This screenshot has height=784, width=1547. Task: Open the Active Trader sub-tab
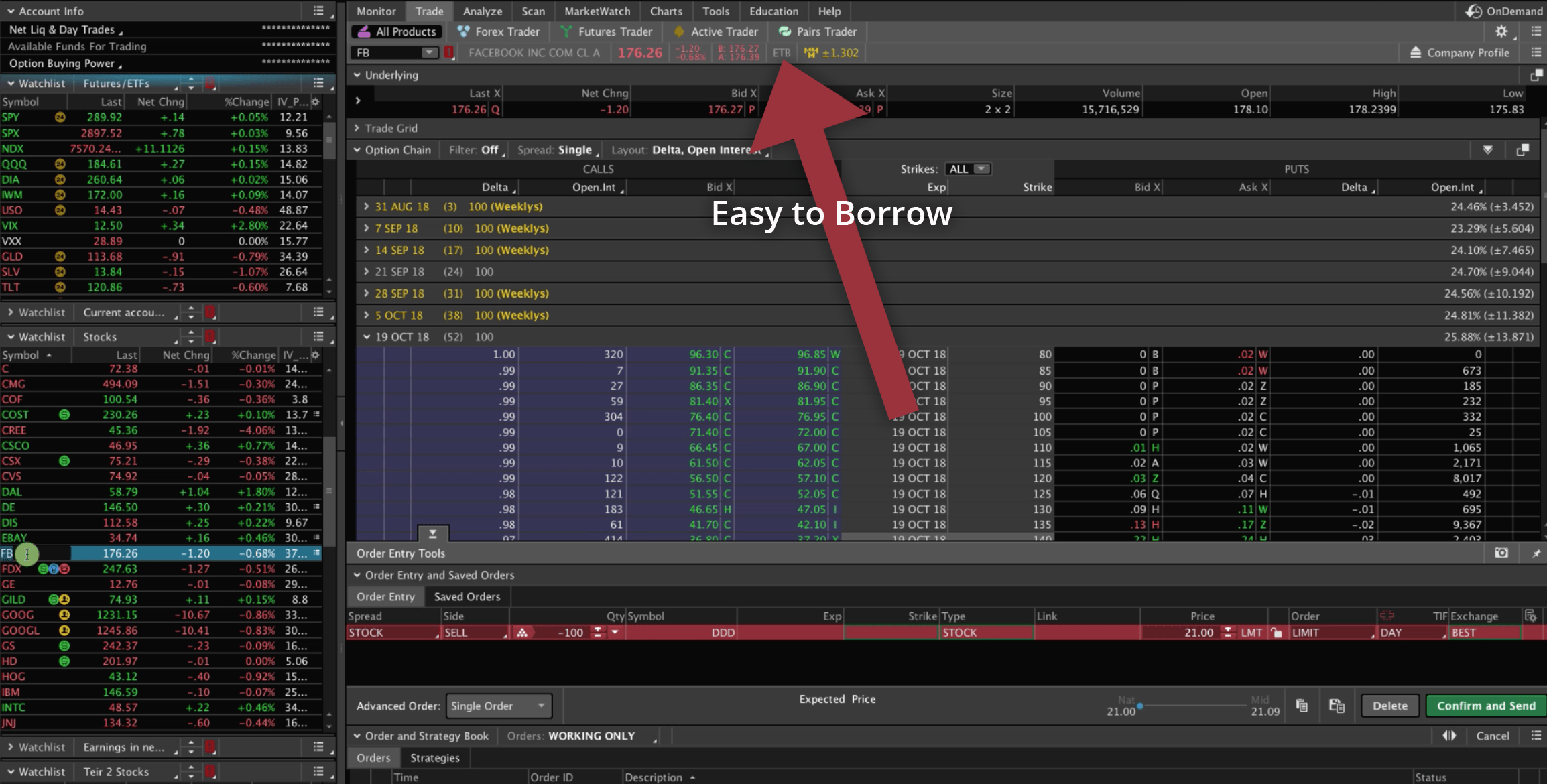point(716,31)
